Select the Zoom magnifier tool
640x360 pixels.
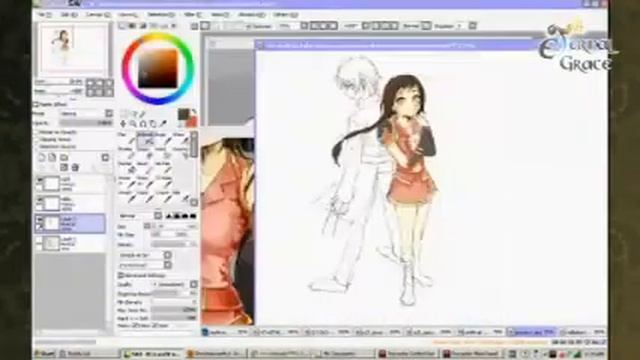click(133, 123)
